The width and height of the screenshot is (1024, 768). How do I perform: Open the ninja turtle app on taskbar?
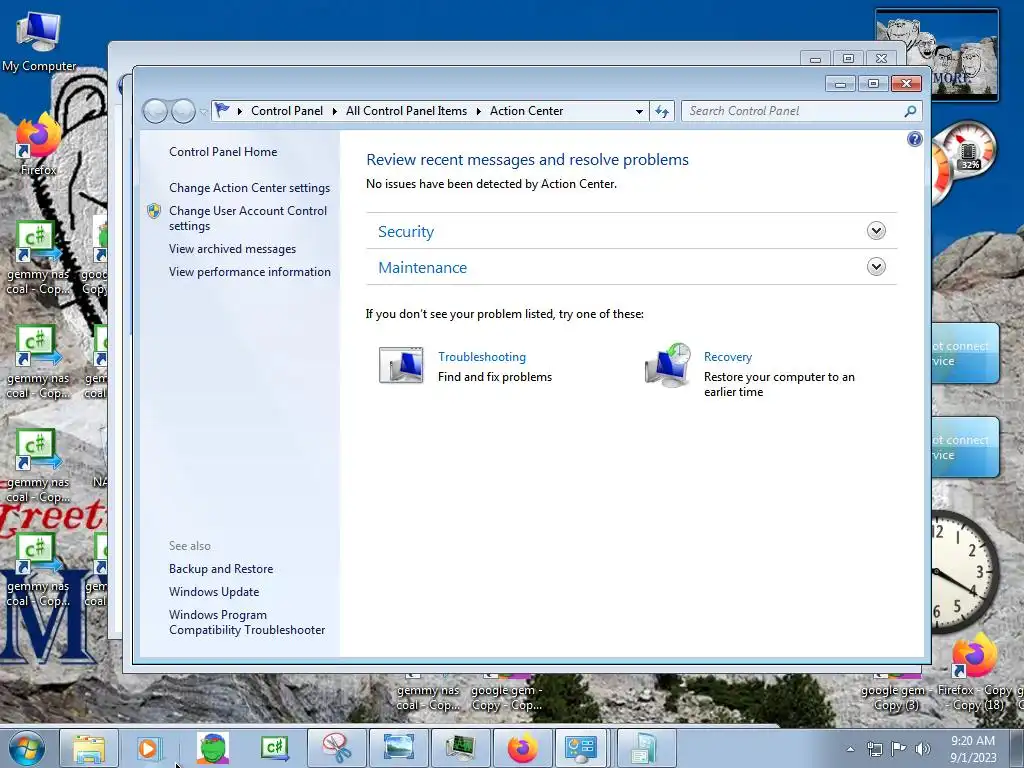pyautogui.click(x=213, y=748)
